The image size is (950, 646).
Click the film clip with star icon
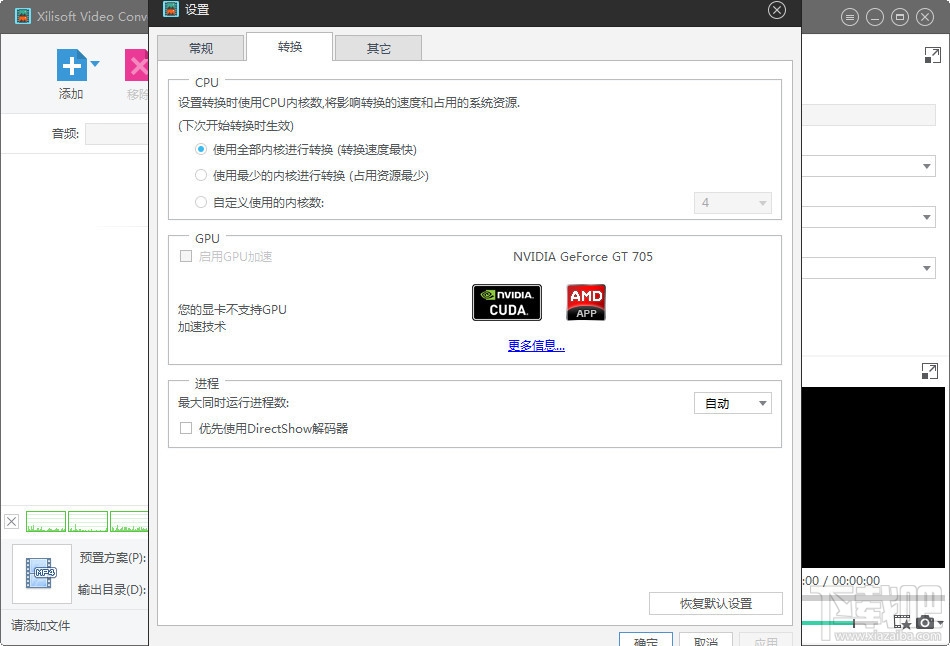(x=903, y=622)
